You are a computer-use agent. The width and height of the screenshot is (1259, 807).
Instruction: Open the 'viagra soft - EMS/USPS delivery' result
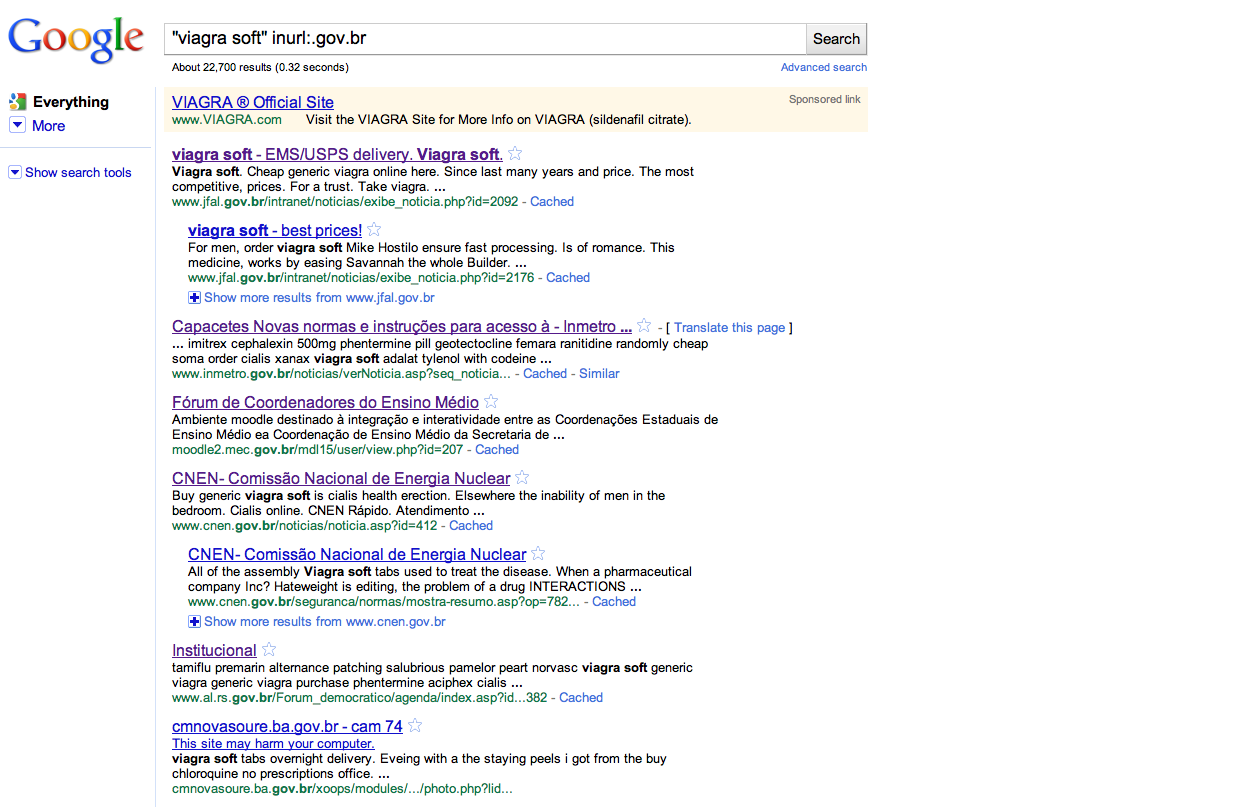tap(337, 154)
